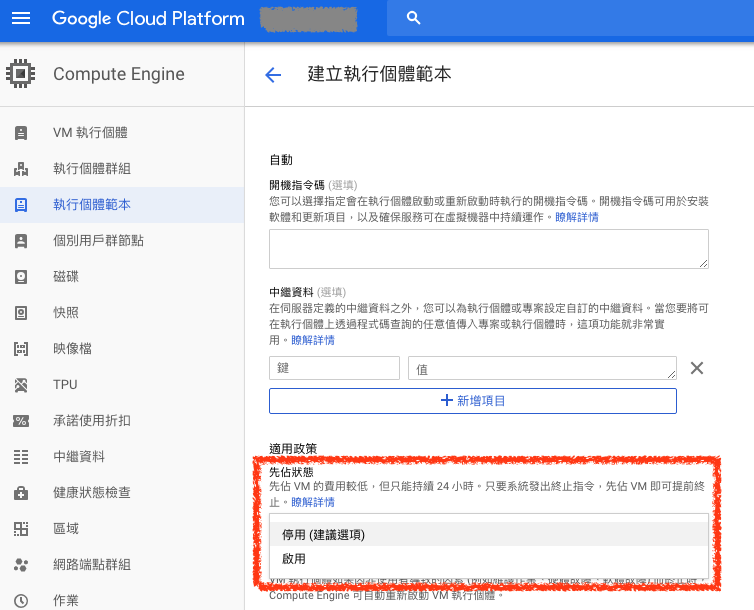Click the 磁碟 disk icon in sidebar
The image size is (754, 610).
tap(21, 277)
